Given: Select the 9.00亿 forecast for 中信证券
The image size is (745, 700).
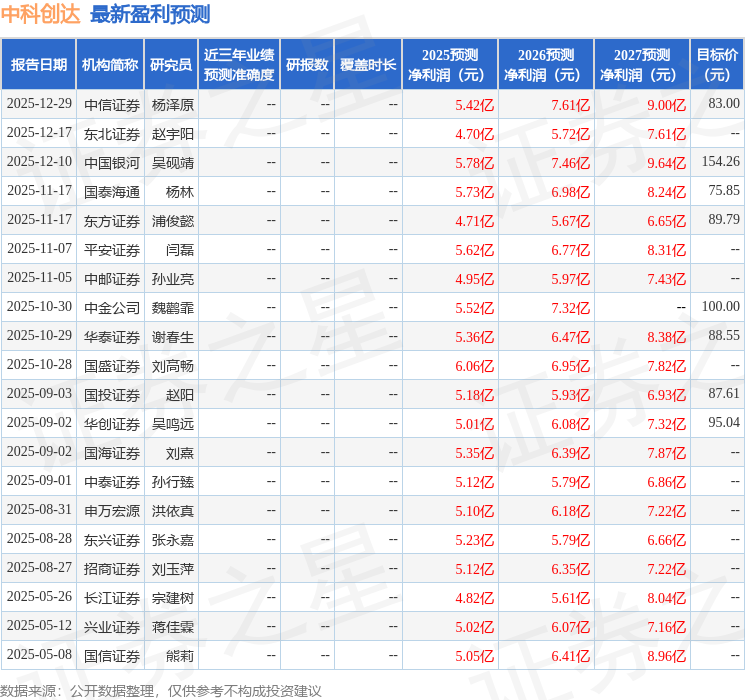Looking at the screenshot, I should 667,105.
